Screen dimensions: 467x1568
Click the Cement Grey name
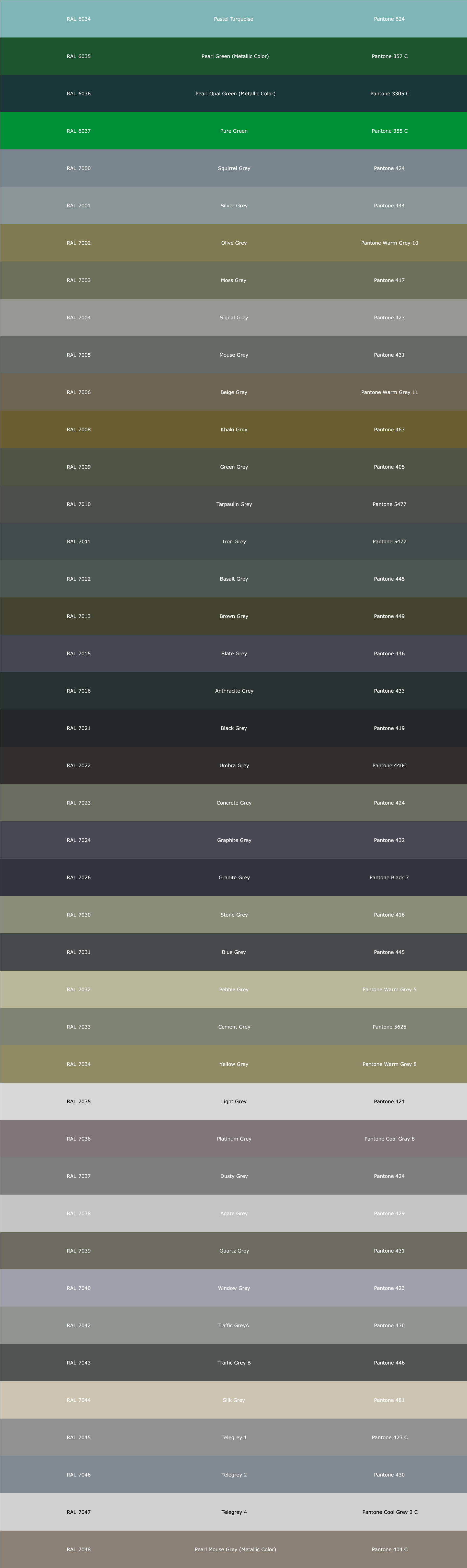pos(234,1027)
